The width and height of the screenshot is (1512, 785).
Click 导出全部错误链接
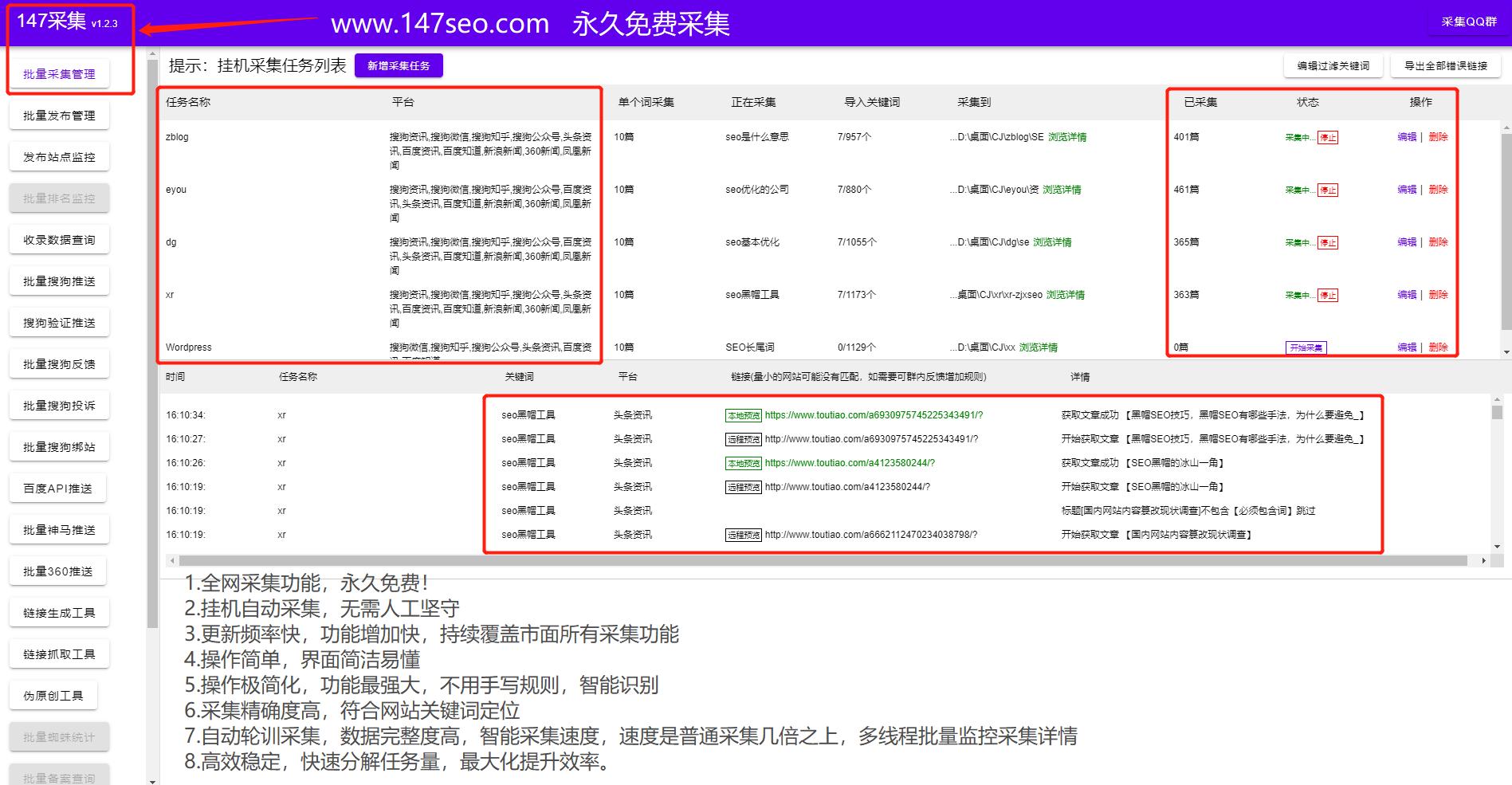1447,66
